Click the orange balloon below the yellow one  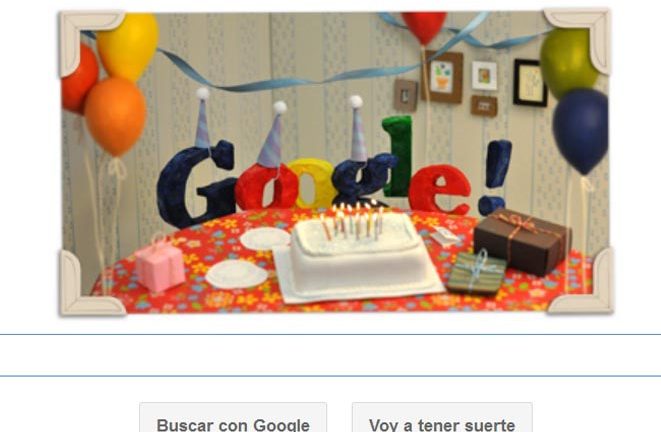tap(115, 116)
